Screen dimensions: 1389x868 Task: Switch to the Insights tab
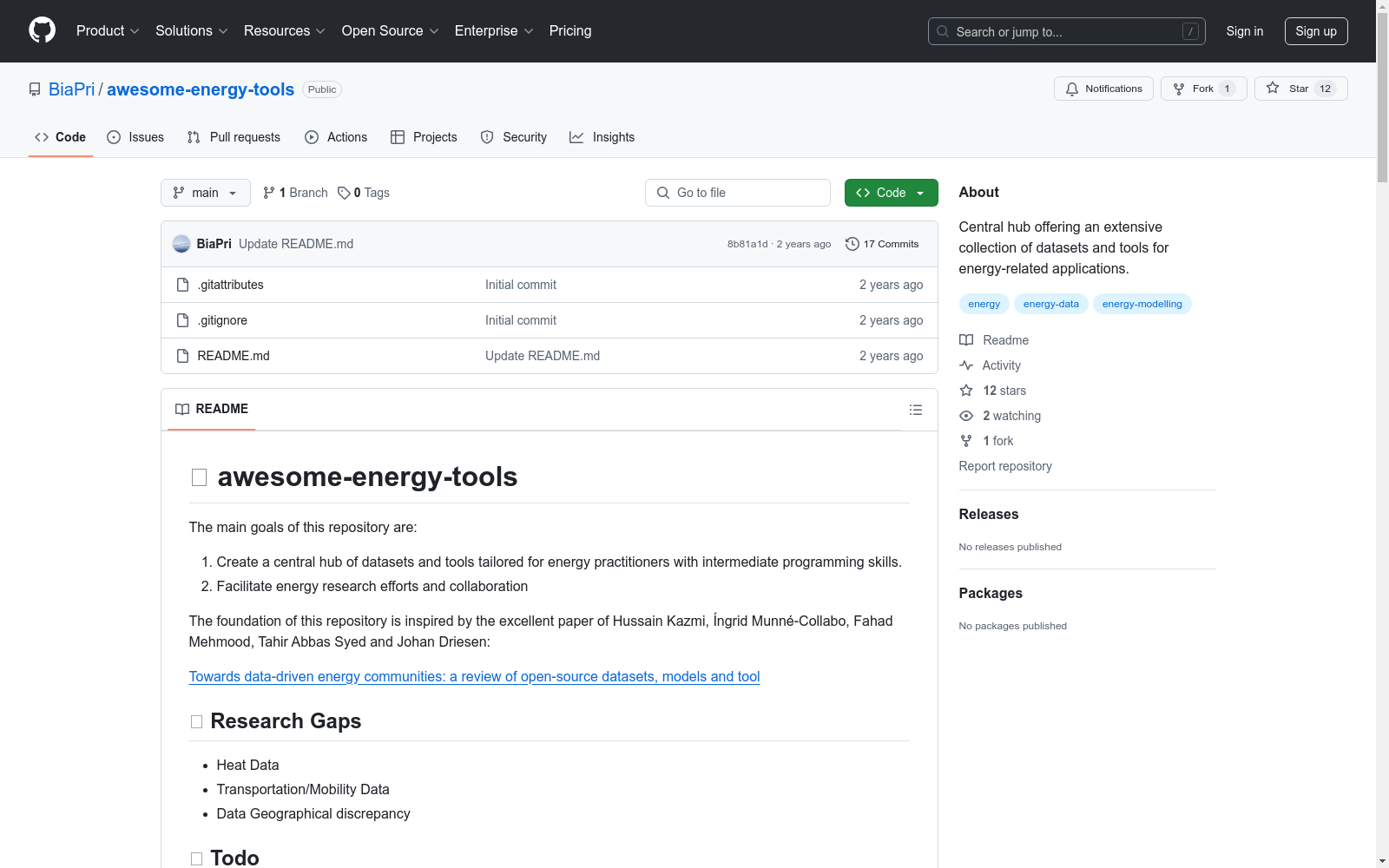[x=602, y=137]
